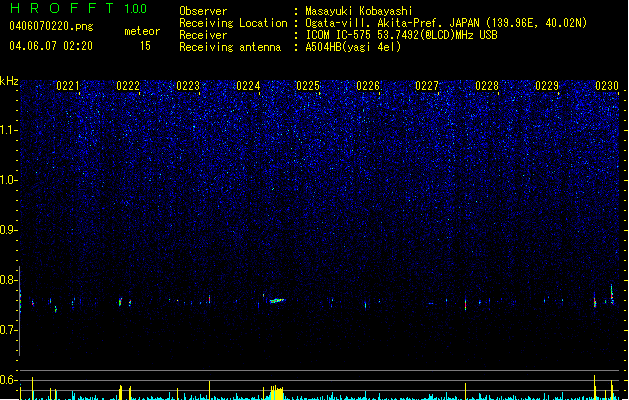This screenshot has height=400, width=629.
Task: Click the 0230 time marker
Action: 607,86
